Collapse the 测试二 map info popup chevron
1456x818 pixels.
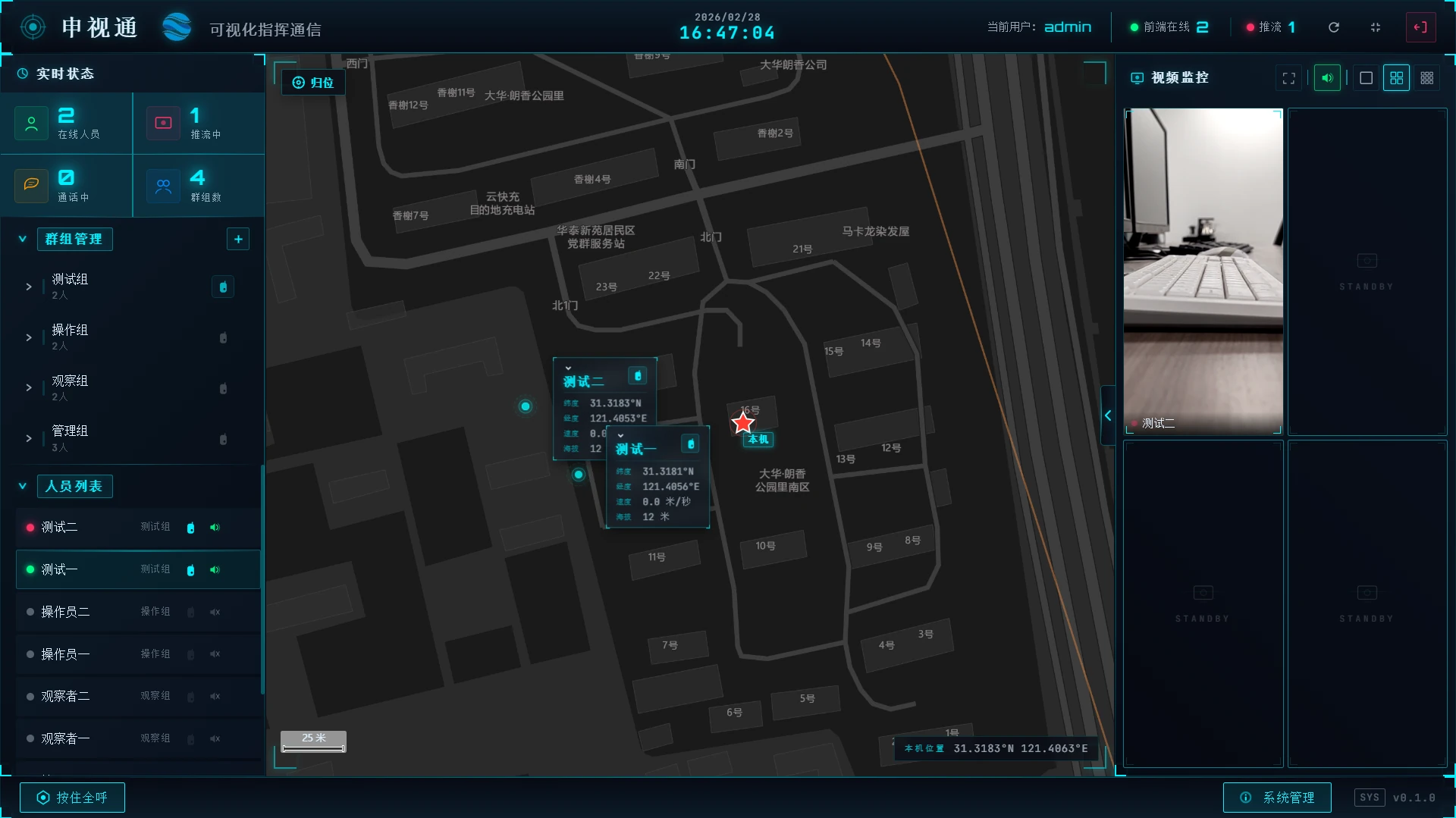(x=567, y=368)
